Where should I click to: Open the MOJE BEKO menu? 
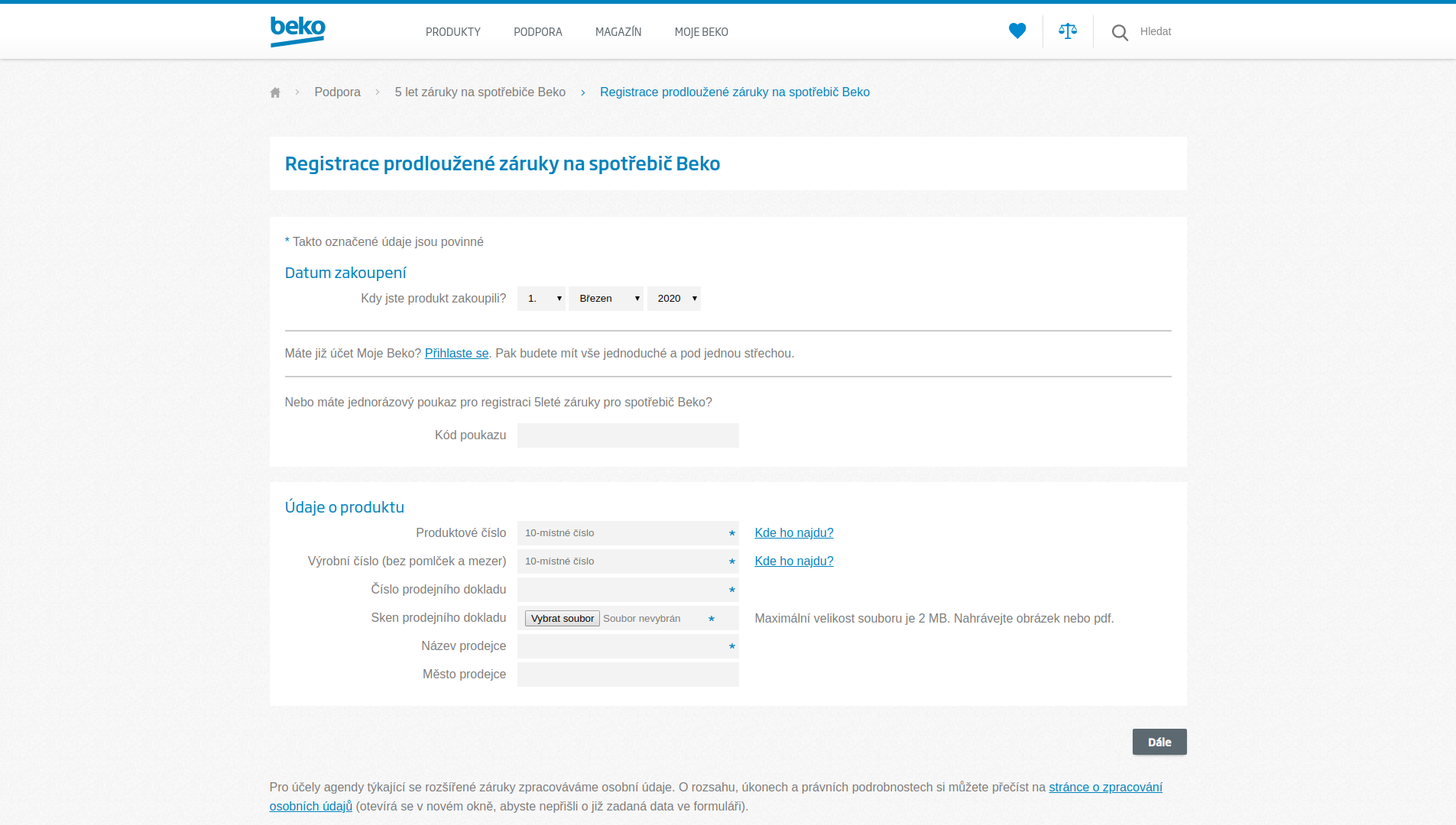tap(702, 32)
